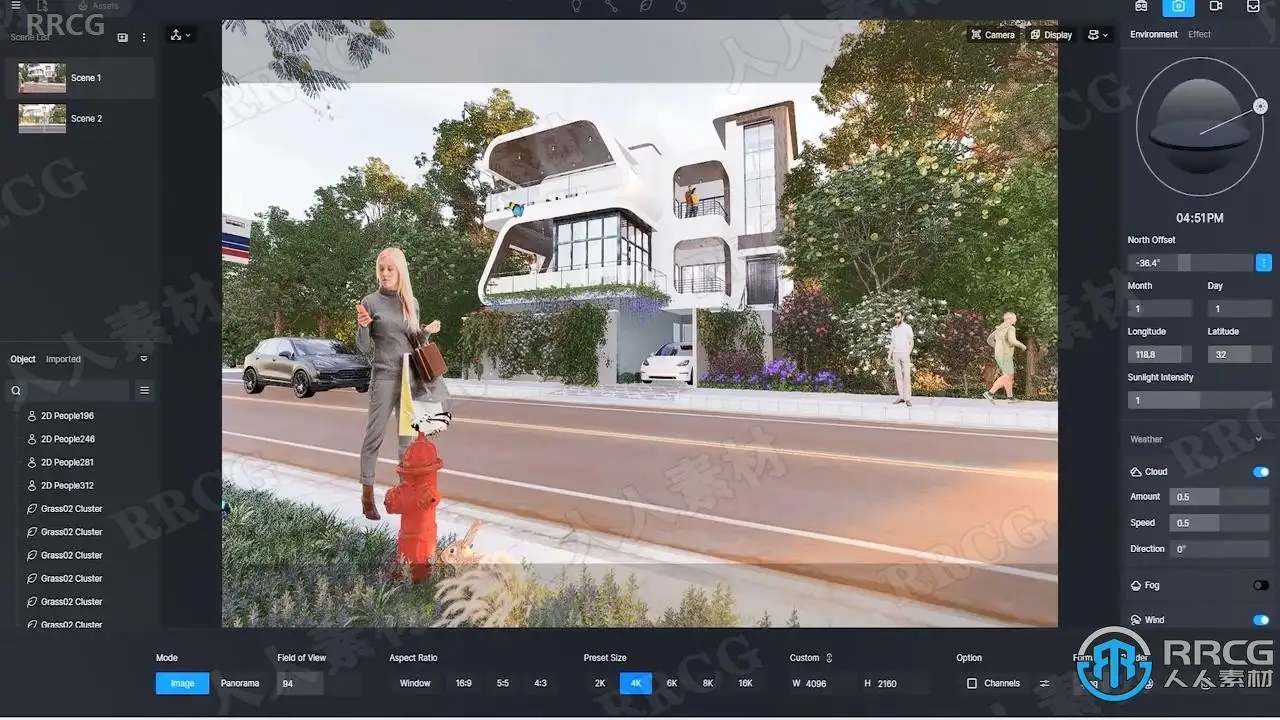The image size is (1280, 720).
Task: Click the Camera button in viewport
Action: point(993,35)
